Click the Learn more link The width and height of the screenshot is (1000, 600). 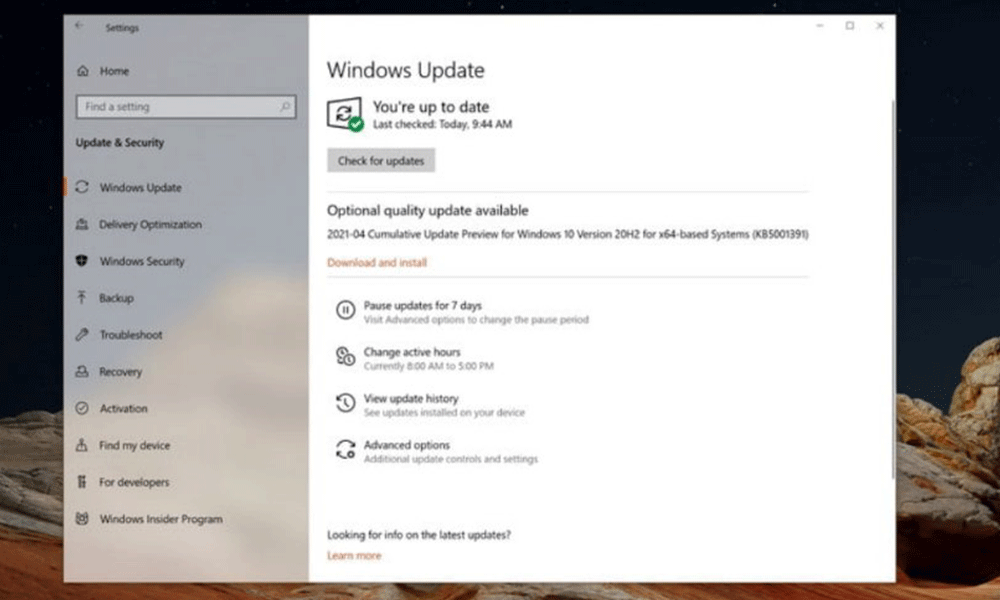[x=354, y=556]
